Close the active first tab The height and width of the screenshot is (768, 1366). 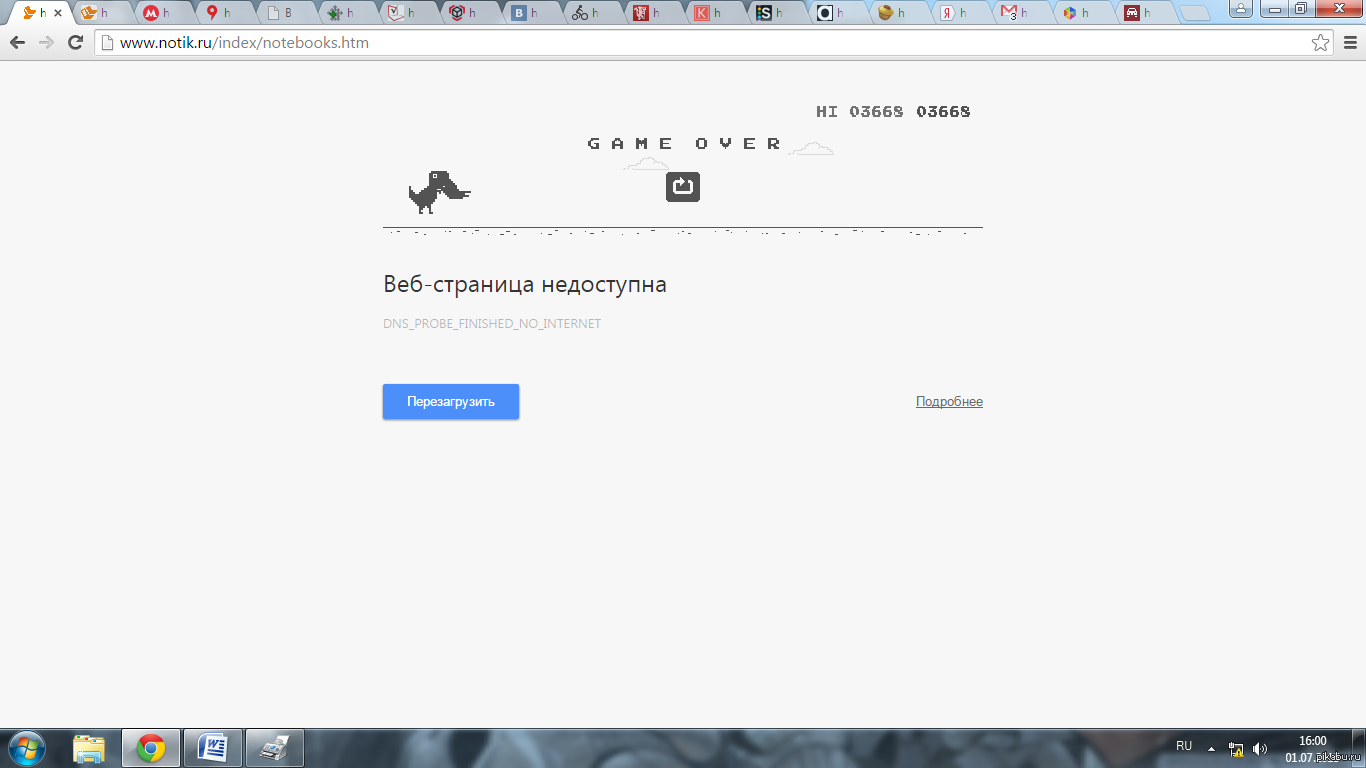coord(57,13)
